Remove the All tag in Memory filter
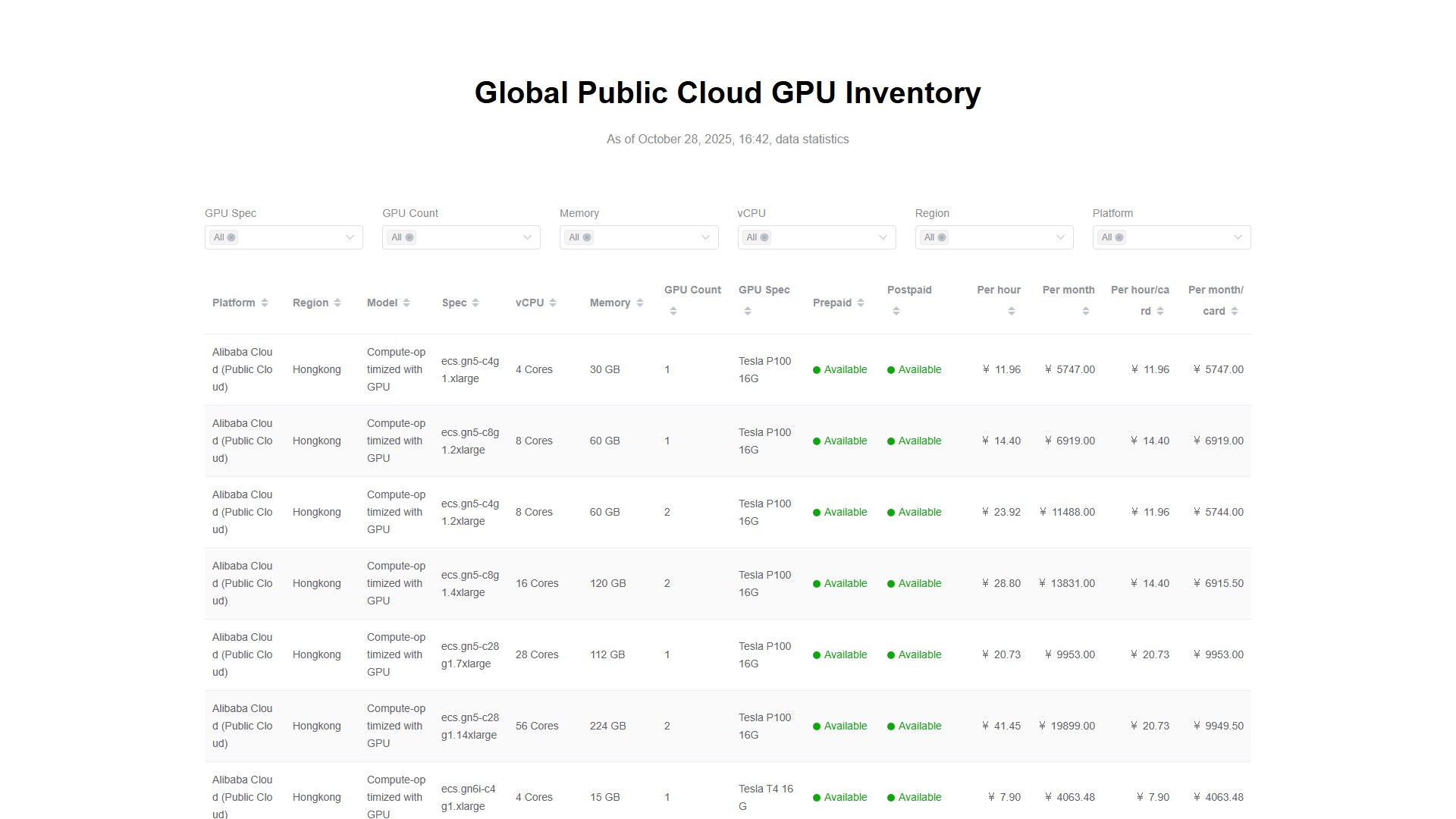This screenshot has height=819, width=1456. (x=587, y=237)
